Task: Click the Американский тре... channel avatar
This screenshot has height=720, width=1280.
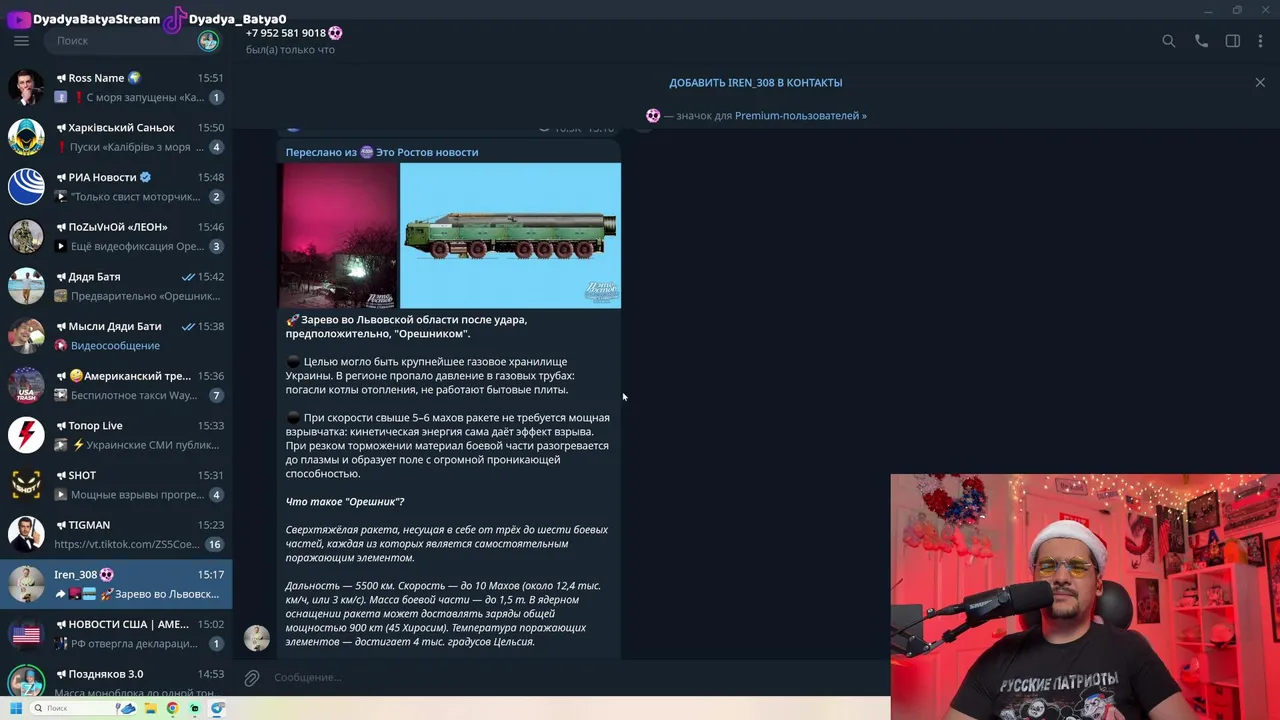Action: pos(27,385)
